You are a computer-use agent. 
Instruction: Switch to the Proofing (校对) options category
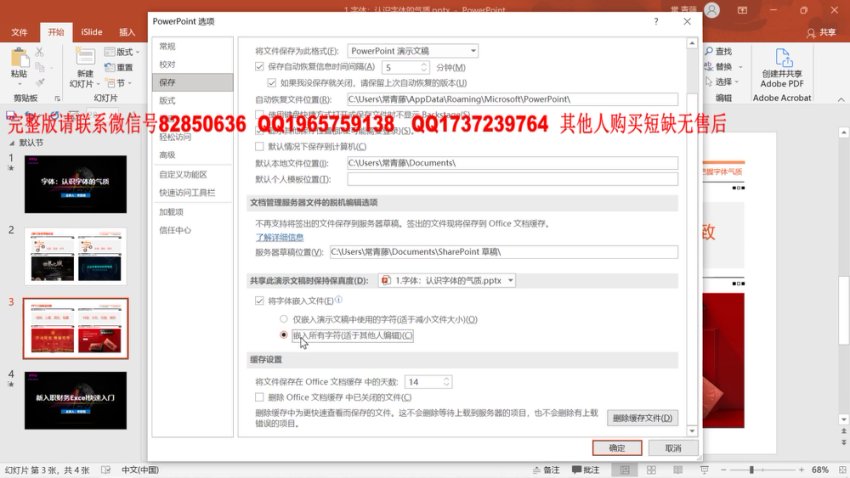point(167,64)
